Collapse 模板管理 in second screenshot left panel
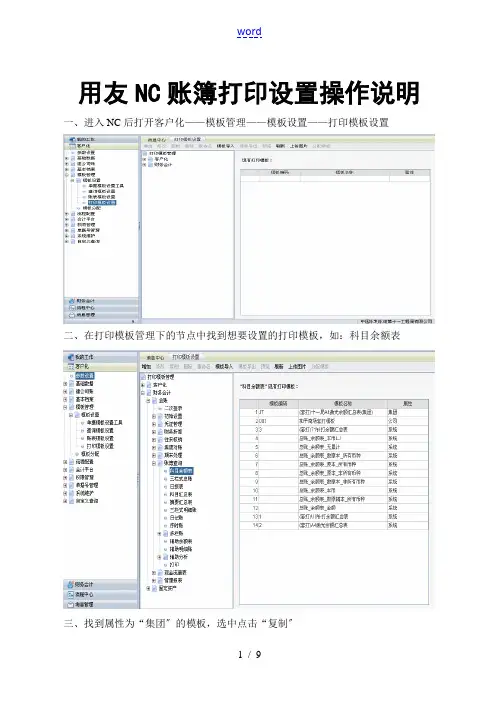Screen dimensions: 502x708 [x=66, y=407]
